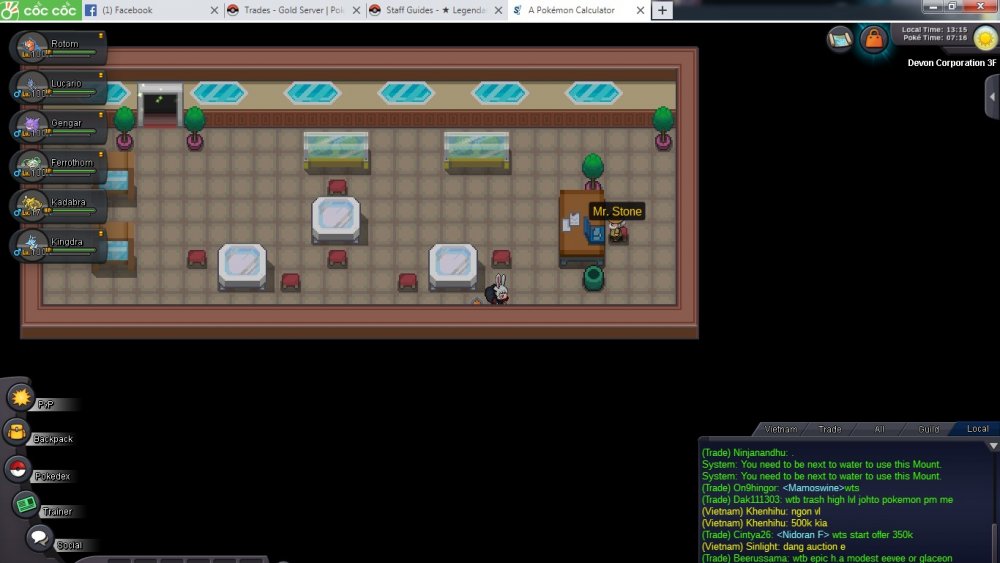Switch to the Guild chat tab
This screenshot has height=563, width=1000.
pyautogui.click(x=928, y=429)
